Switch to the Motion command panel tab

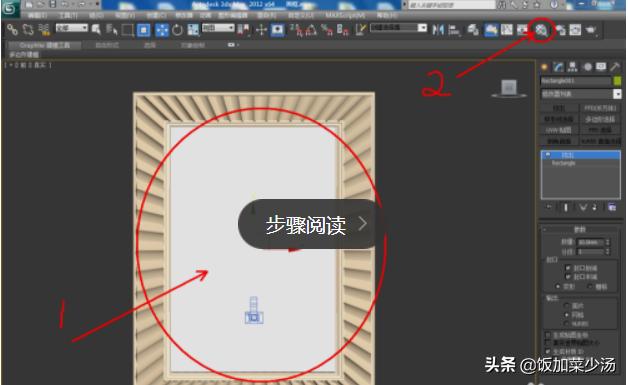(x=587, y=67)
